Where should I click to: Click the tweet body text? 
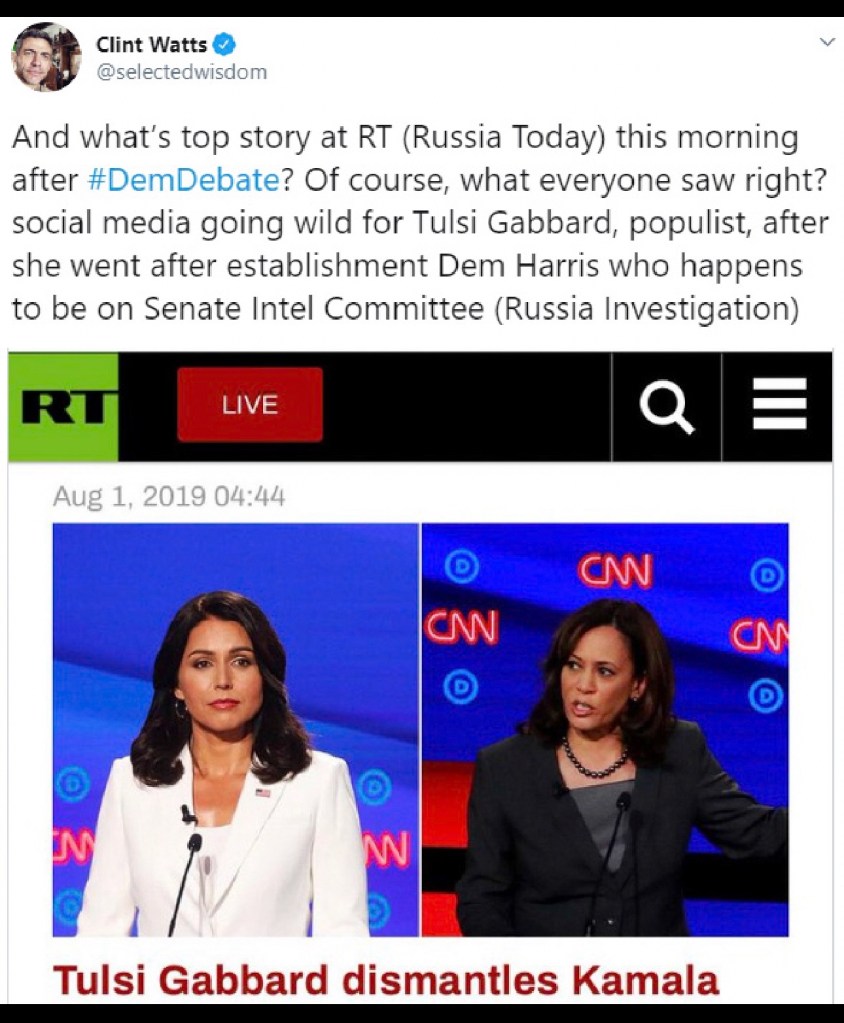coord(421,223)
